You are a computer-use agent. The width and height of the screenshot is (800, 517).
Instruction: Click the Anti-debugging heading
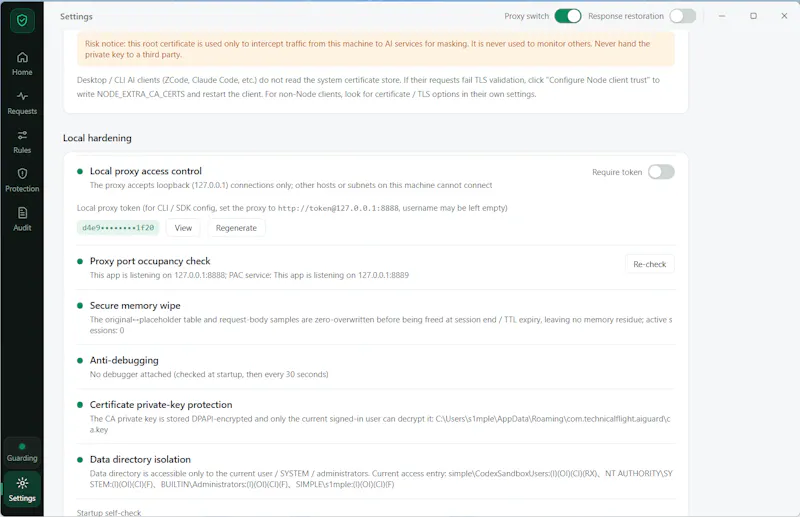[x=124, y=360]
